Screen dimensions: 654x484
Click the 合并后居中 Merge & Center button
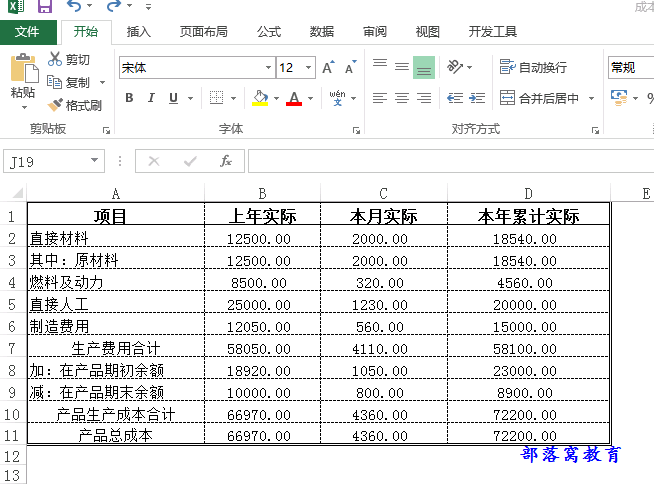click(539, 98)
